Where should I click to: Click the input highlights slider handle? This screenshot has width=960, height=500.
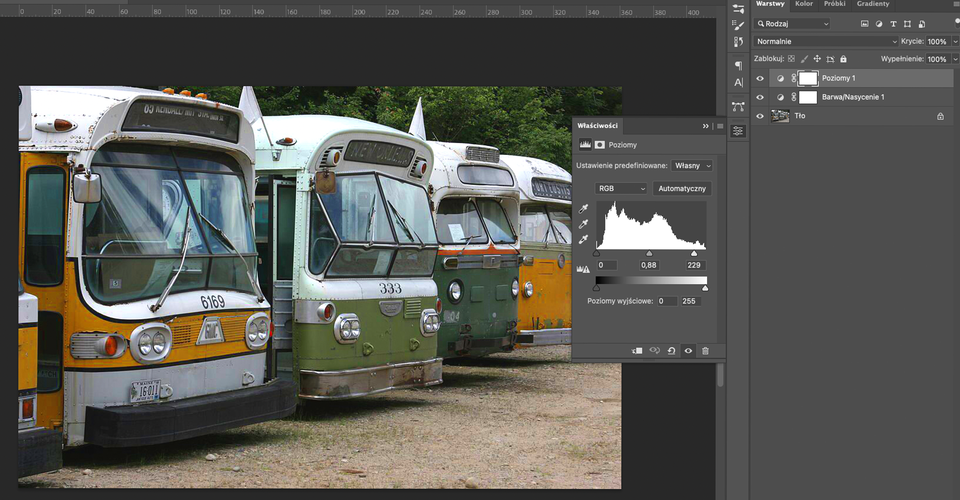click(694, 253)
